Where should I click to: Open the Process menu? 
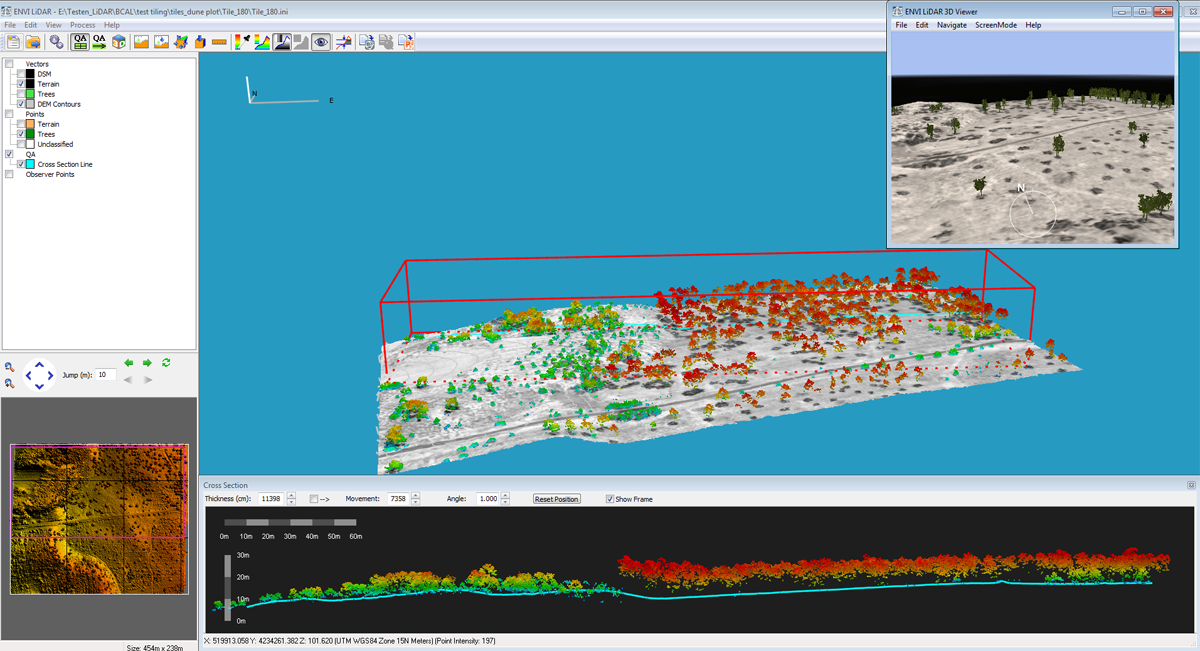[82, 25]
